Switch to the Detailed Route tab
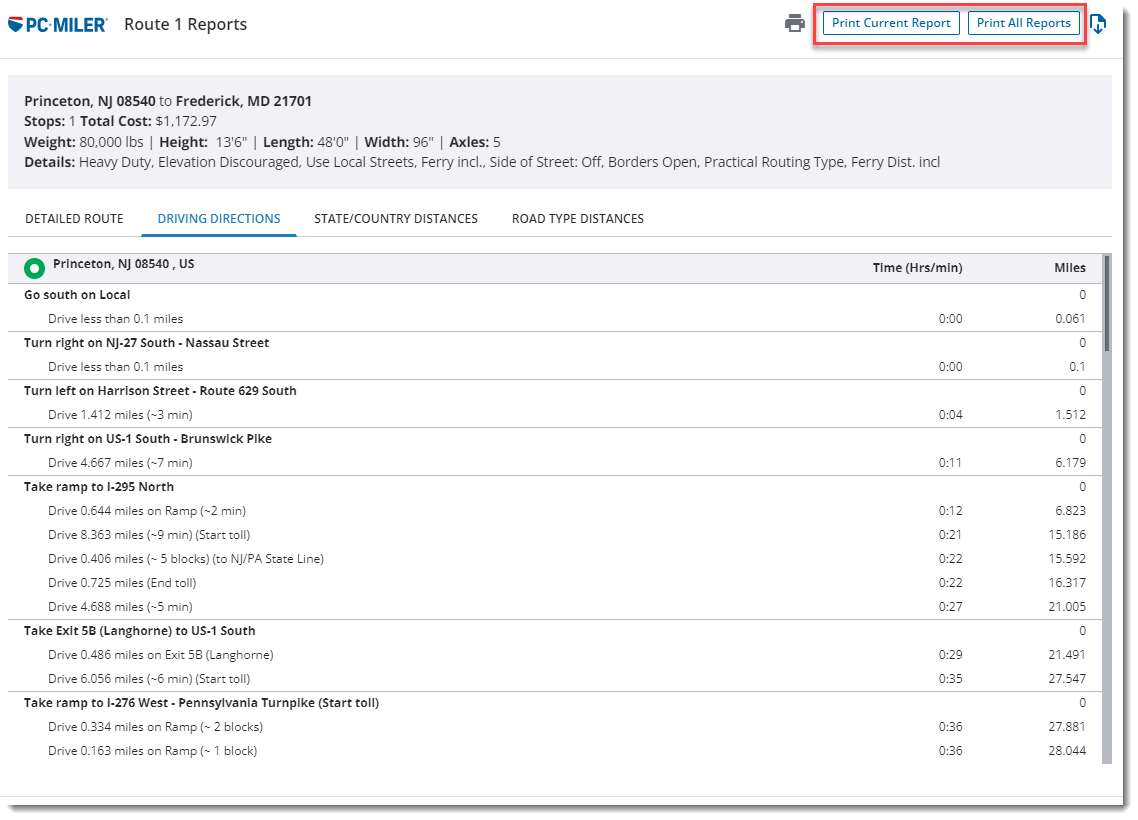 (x=74, y=218)
